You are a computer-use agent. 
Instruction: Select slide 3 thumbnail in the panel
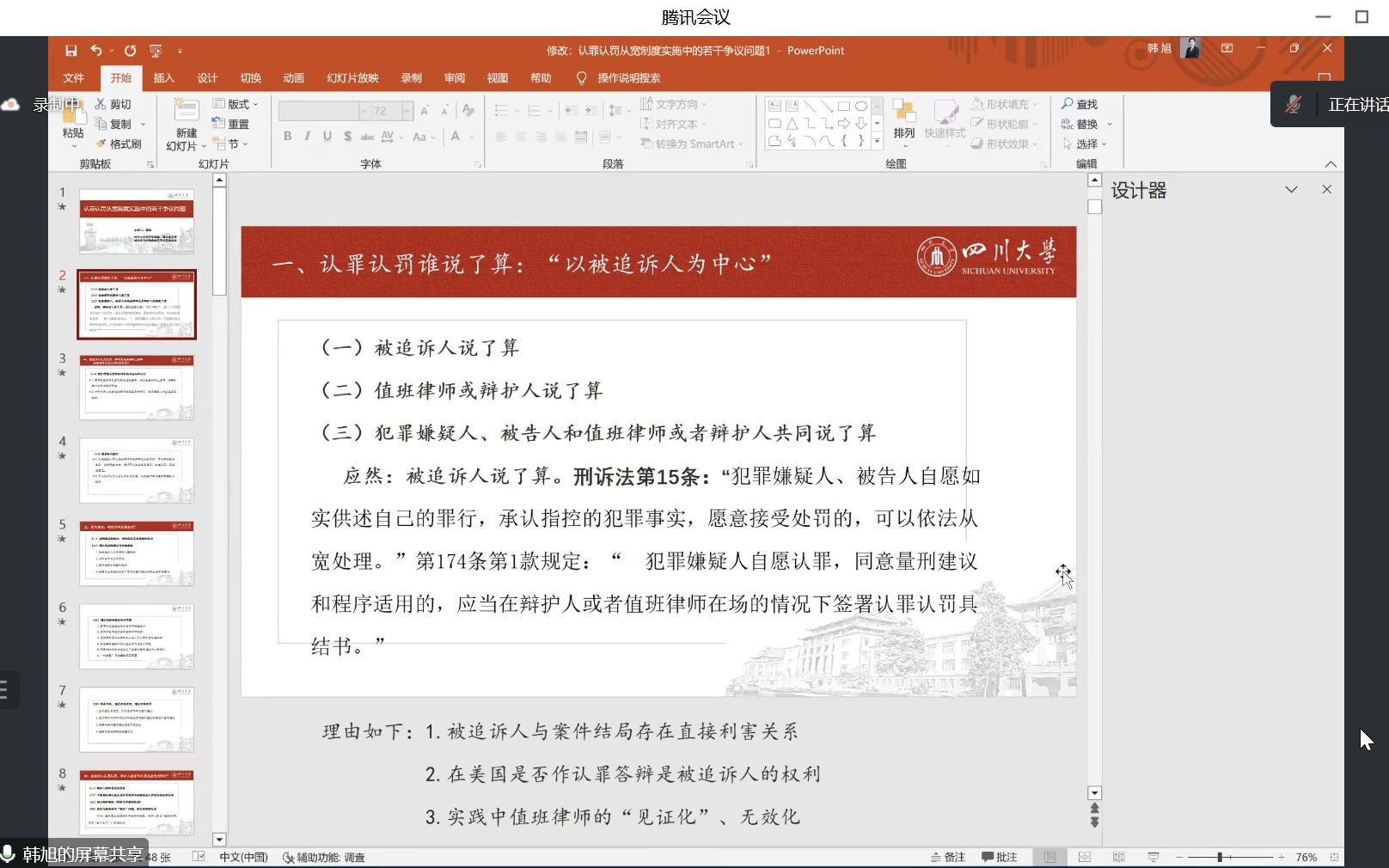(137, 388)
